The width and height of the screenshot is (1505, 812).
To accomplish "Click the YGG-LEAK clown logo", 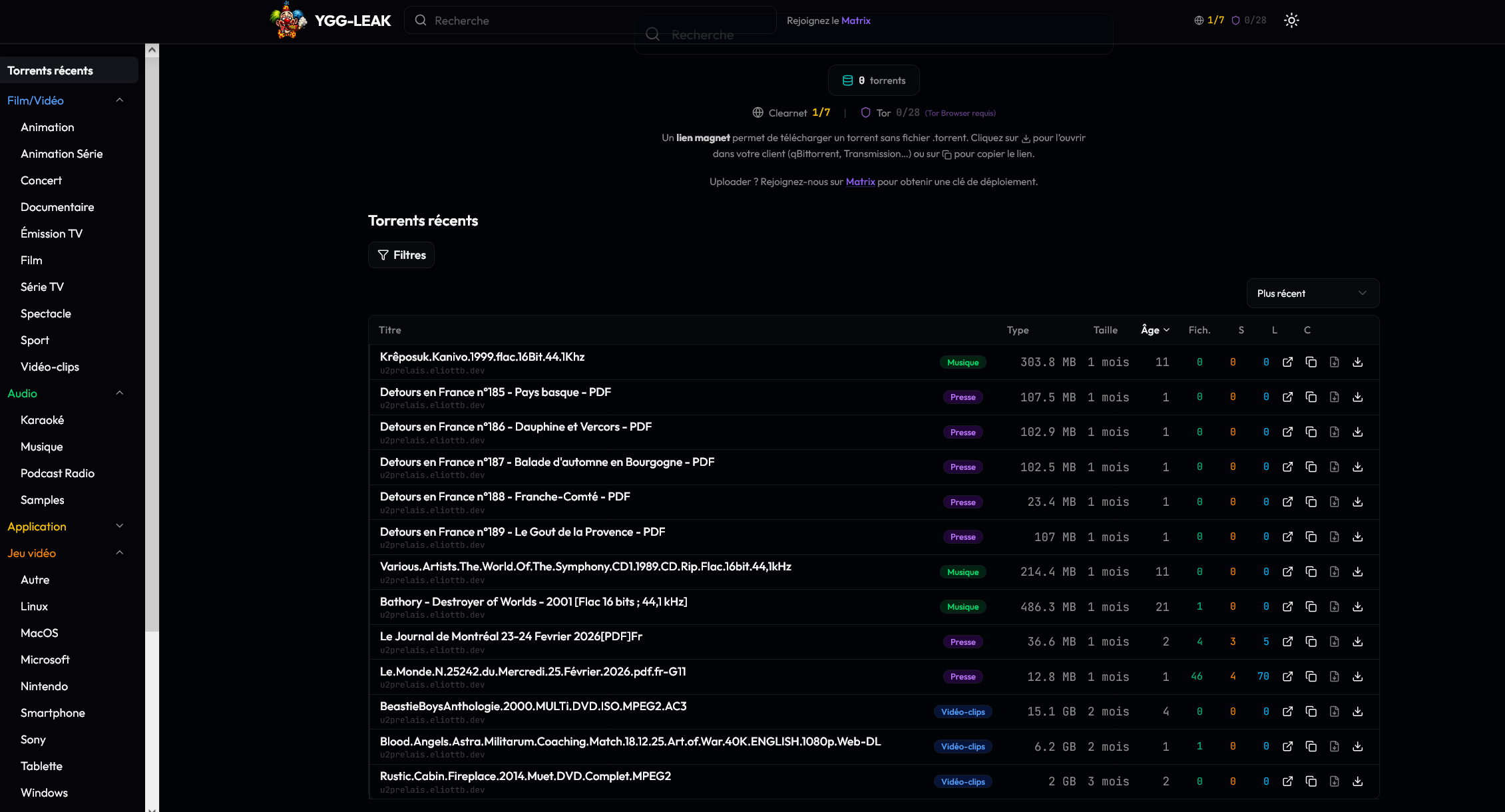I will coord(288,20).
